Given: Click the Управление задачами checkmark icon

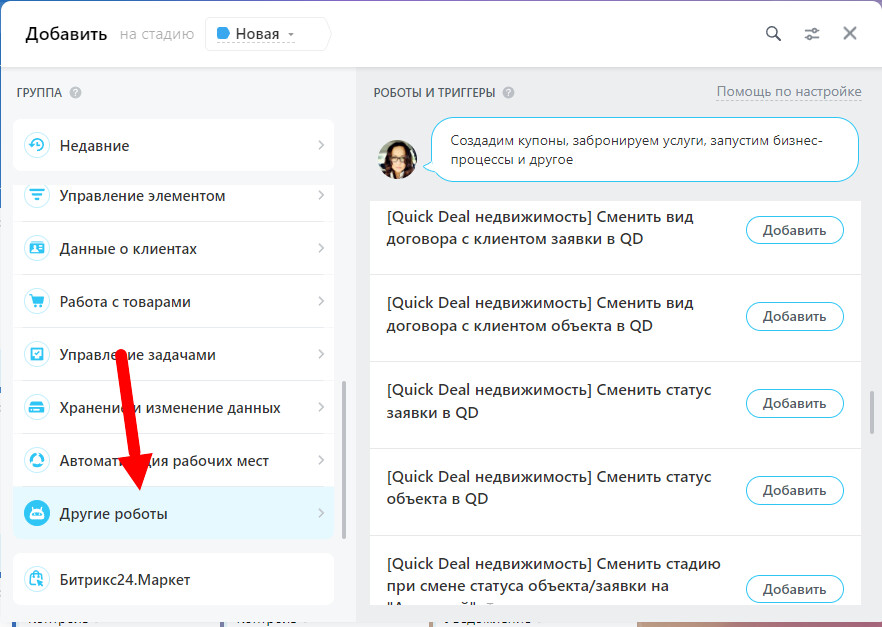Looking at the screenshot, I should (37, 354).
